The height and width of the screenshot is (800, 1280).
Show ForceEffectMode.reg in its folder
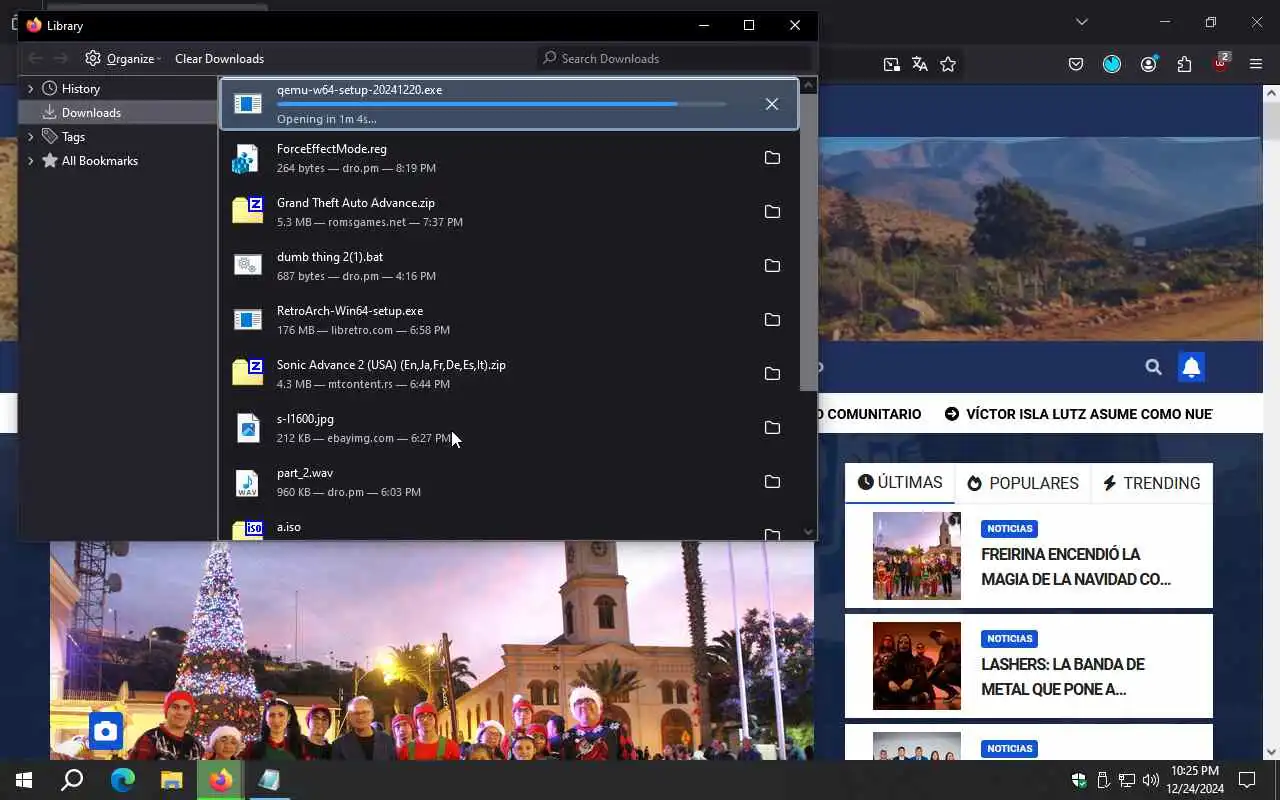tap(772, 158)
